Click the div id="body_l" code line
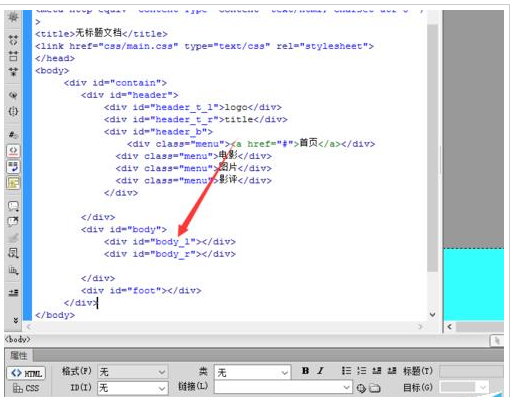The height and width of the screenshot is (397, 510). (170, 242)
